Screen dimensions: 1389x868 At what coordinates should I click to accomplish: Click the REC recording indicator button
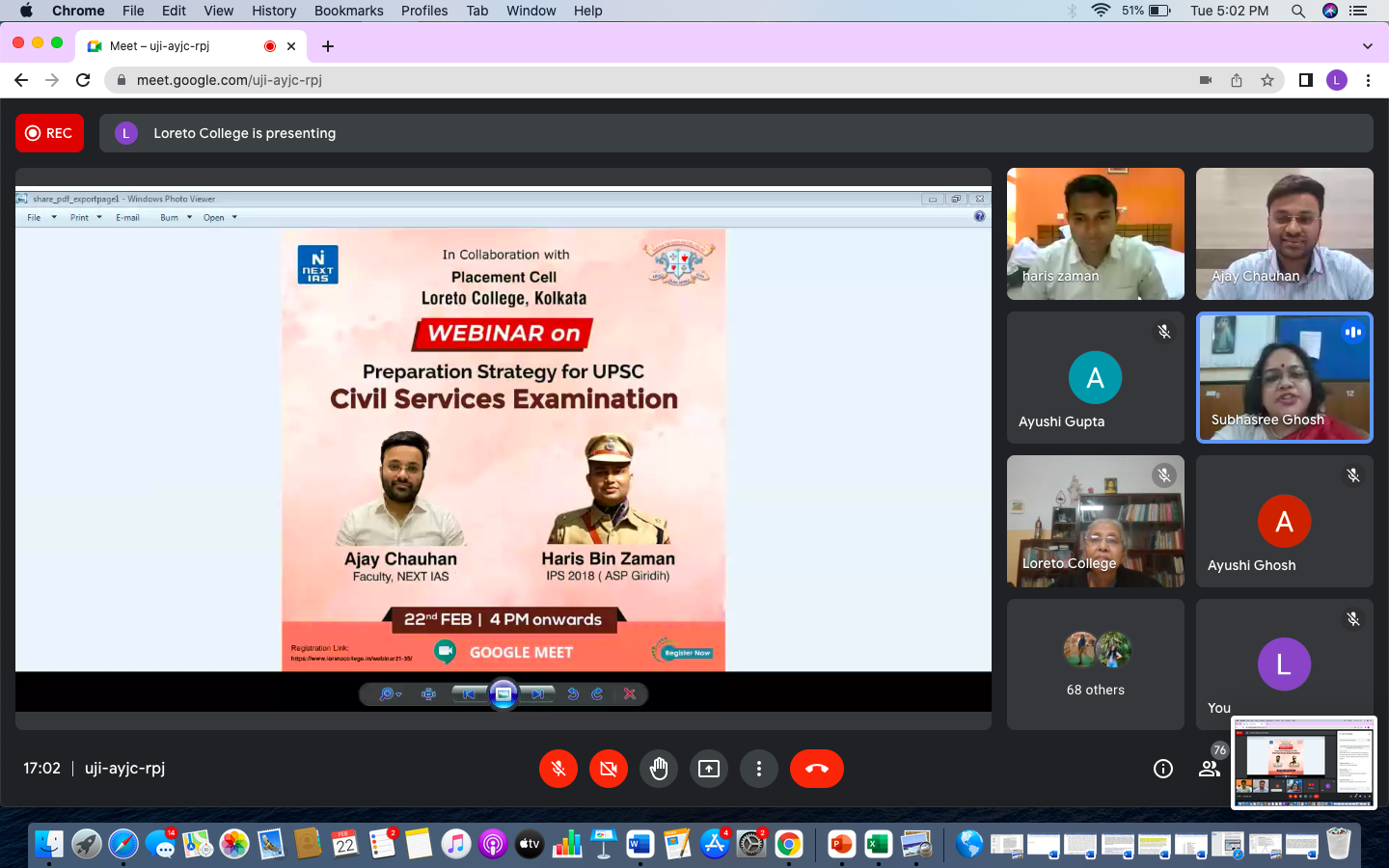pyautogui.click(x=49, y=133)
